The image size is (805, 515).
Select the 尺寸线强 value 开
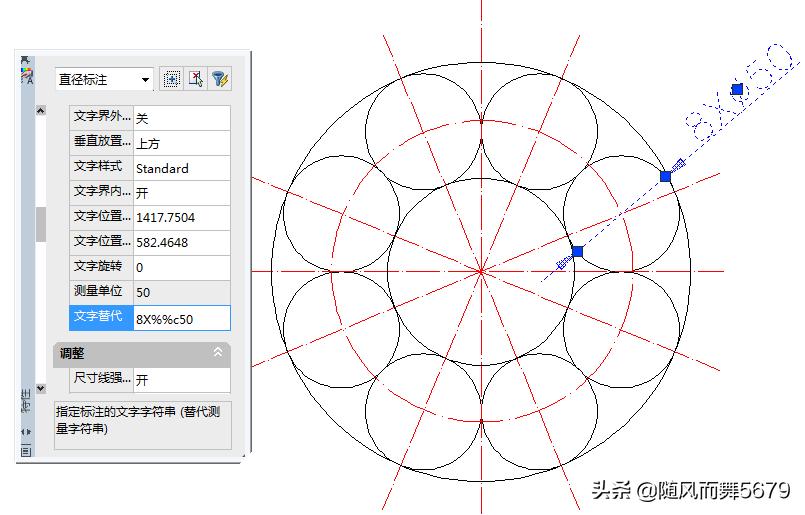tap(182, 380)
